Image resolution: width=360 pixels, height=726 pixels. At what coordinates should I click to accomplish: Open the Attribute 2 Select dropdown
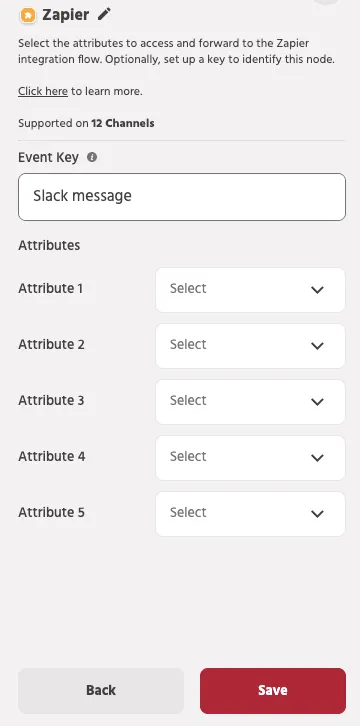pos(250,346)
